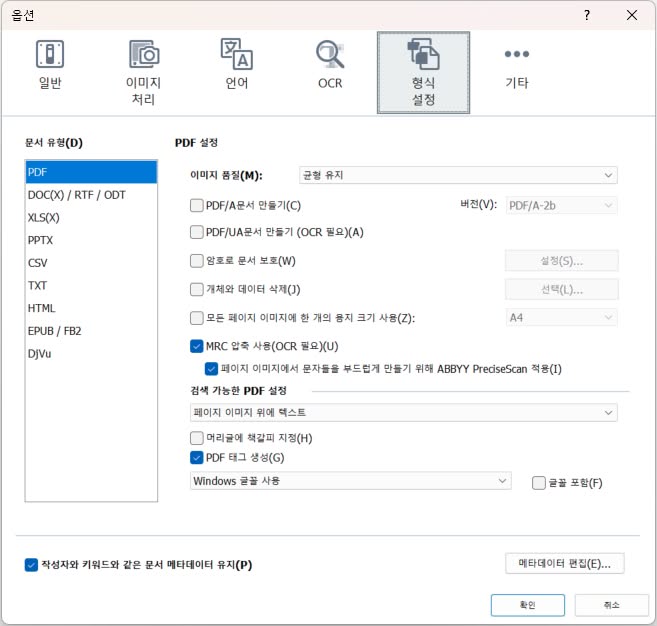Click the 설정(S)... button
The width and height of the screenshot is (657, 626).
[561, 261]
